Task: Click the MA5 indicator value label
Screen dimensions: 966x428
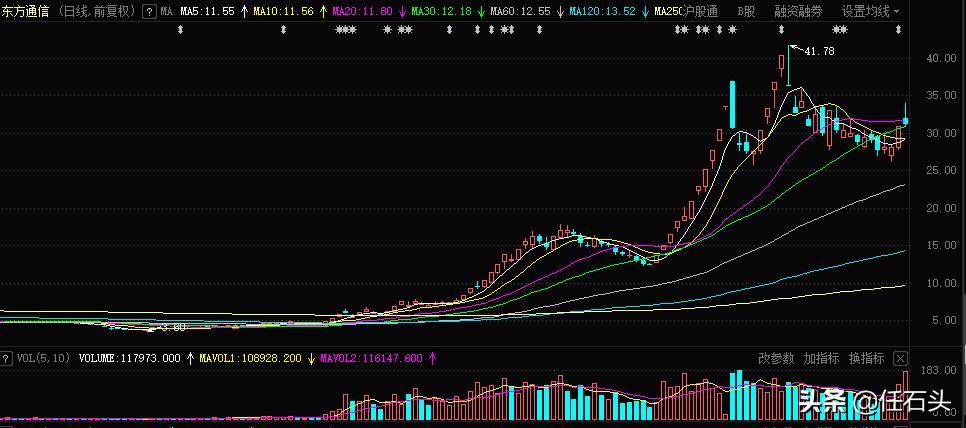Action: 207,11
